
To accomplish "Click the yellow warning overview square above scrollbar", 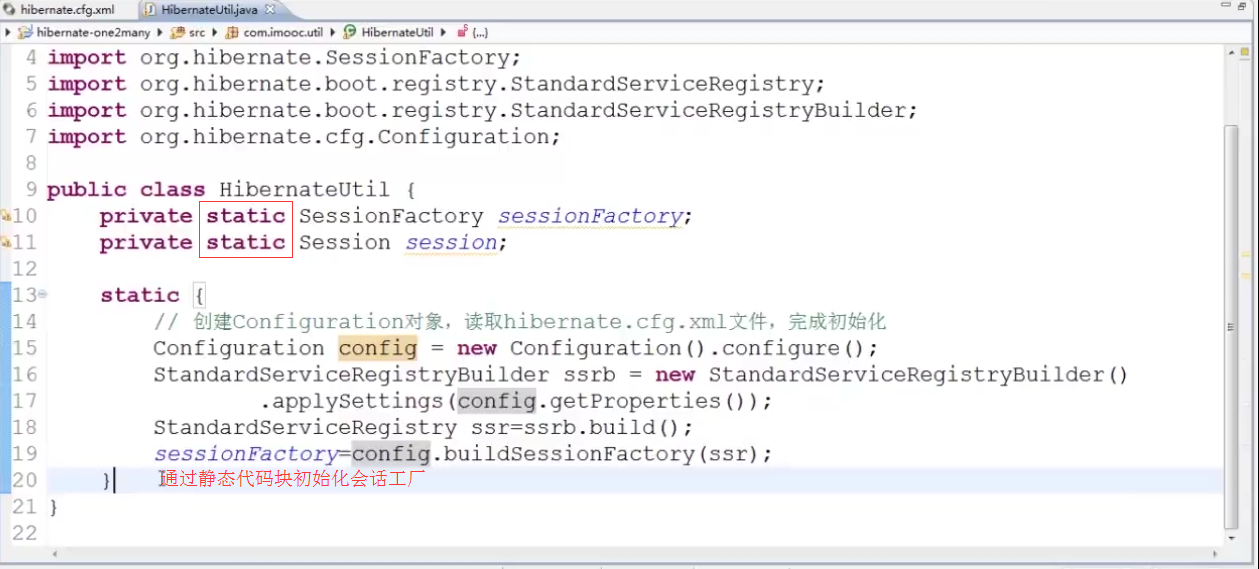I will click(x=1243, y=52).
